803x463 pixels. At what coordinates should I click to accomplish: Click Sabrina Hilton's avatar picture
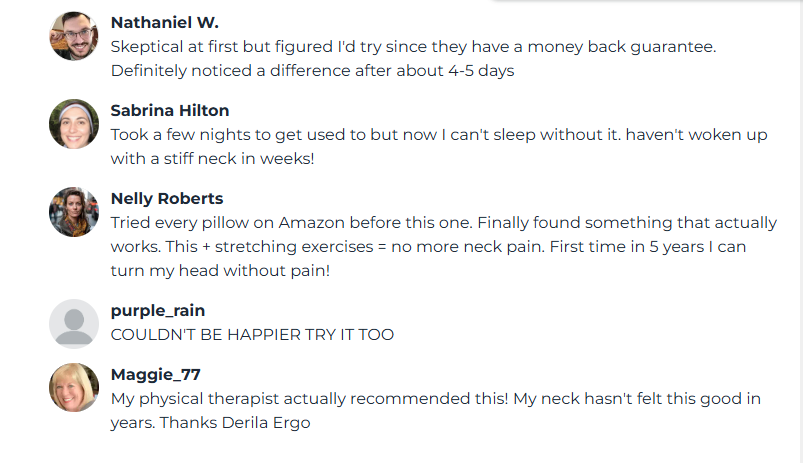(74, 124)
